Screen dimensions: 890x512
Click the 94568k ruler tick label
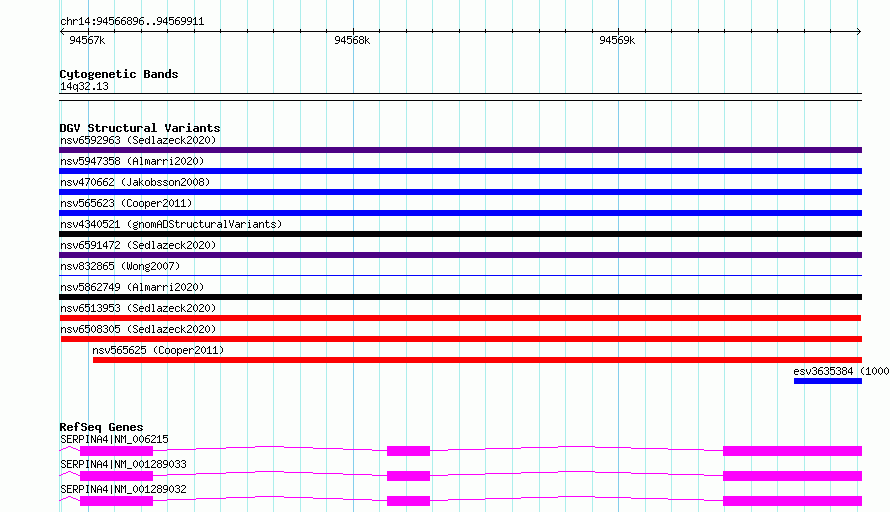pyautogui.click(x=352, y=40)
